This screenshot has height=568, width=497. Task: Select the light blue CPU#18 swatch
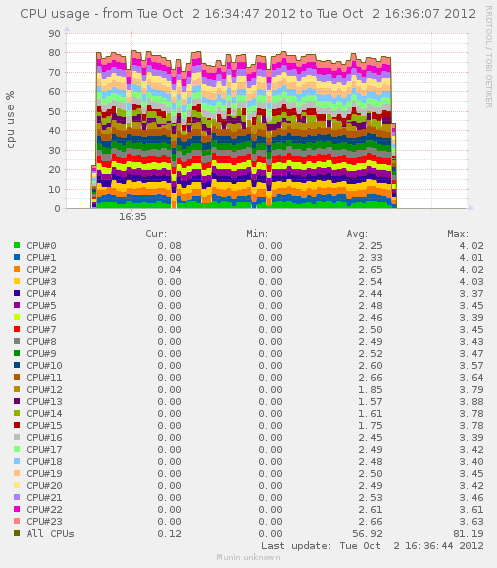17,461
